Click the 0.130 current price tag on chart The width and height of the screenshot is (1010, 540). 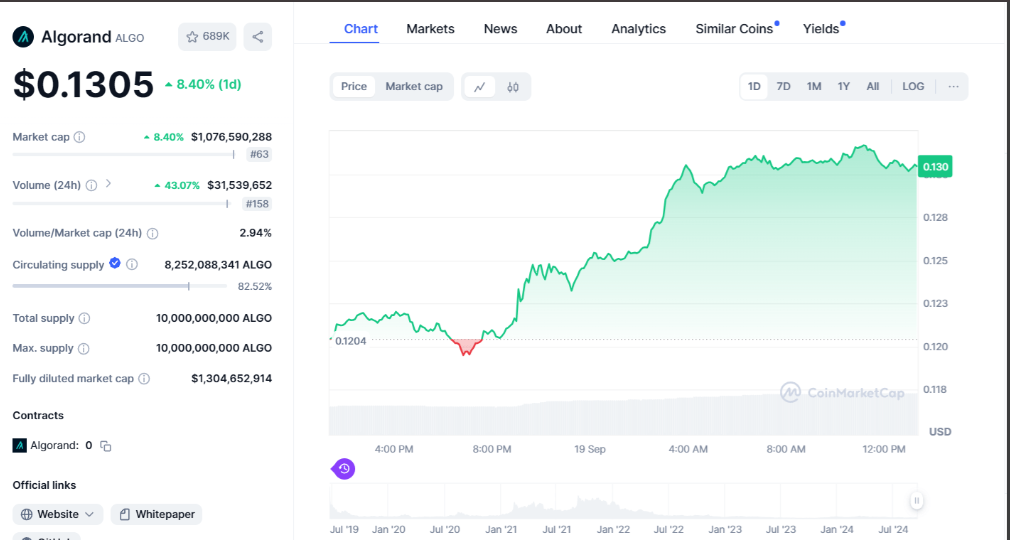click(935, 167)
